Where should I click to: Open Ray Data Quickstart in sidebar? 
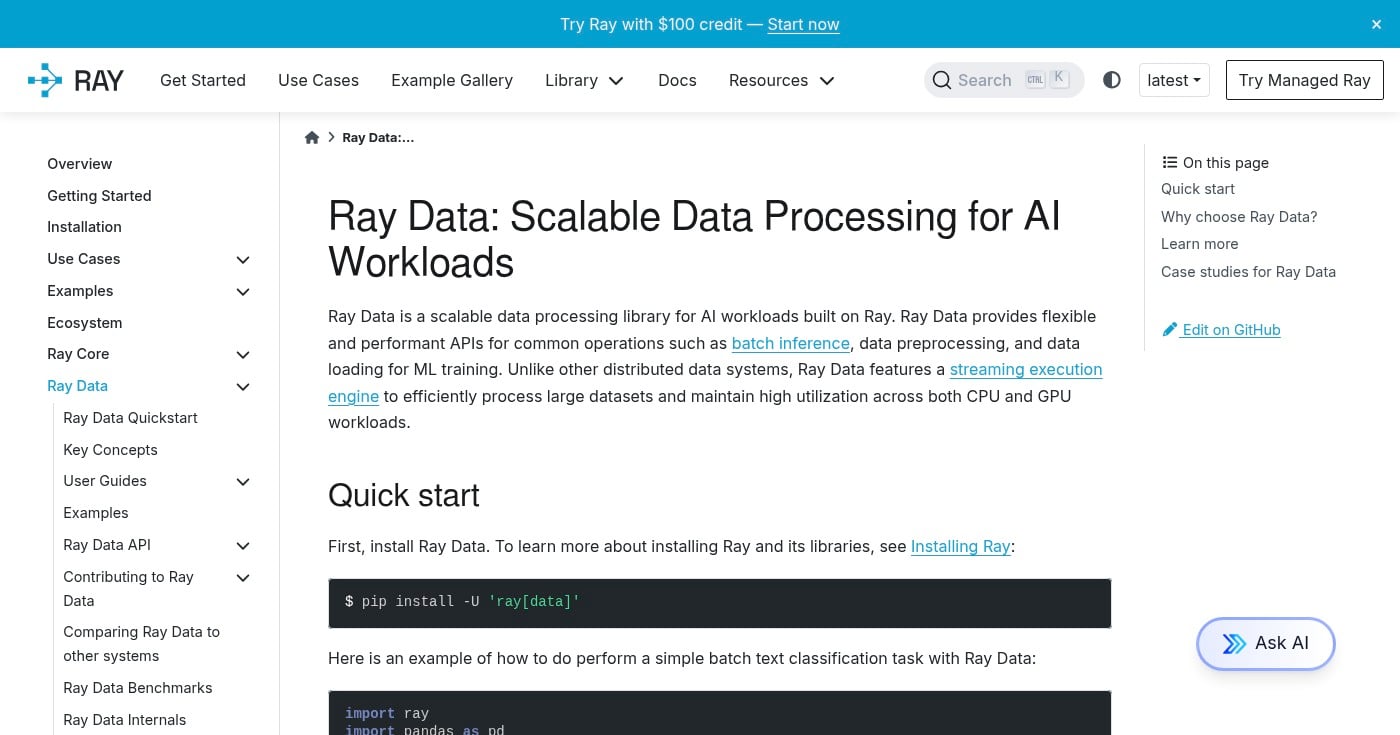(x=130, y=418)
